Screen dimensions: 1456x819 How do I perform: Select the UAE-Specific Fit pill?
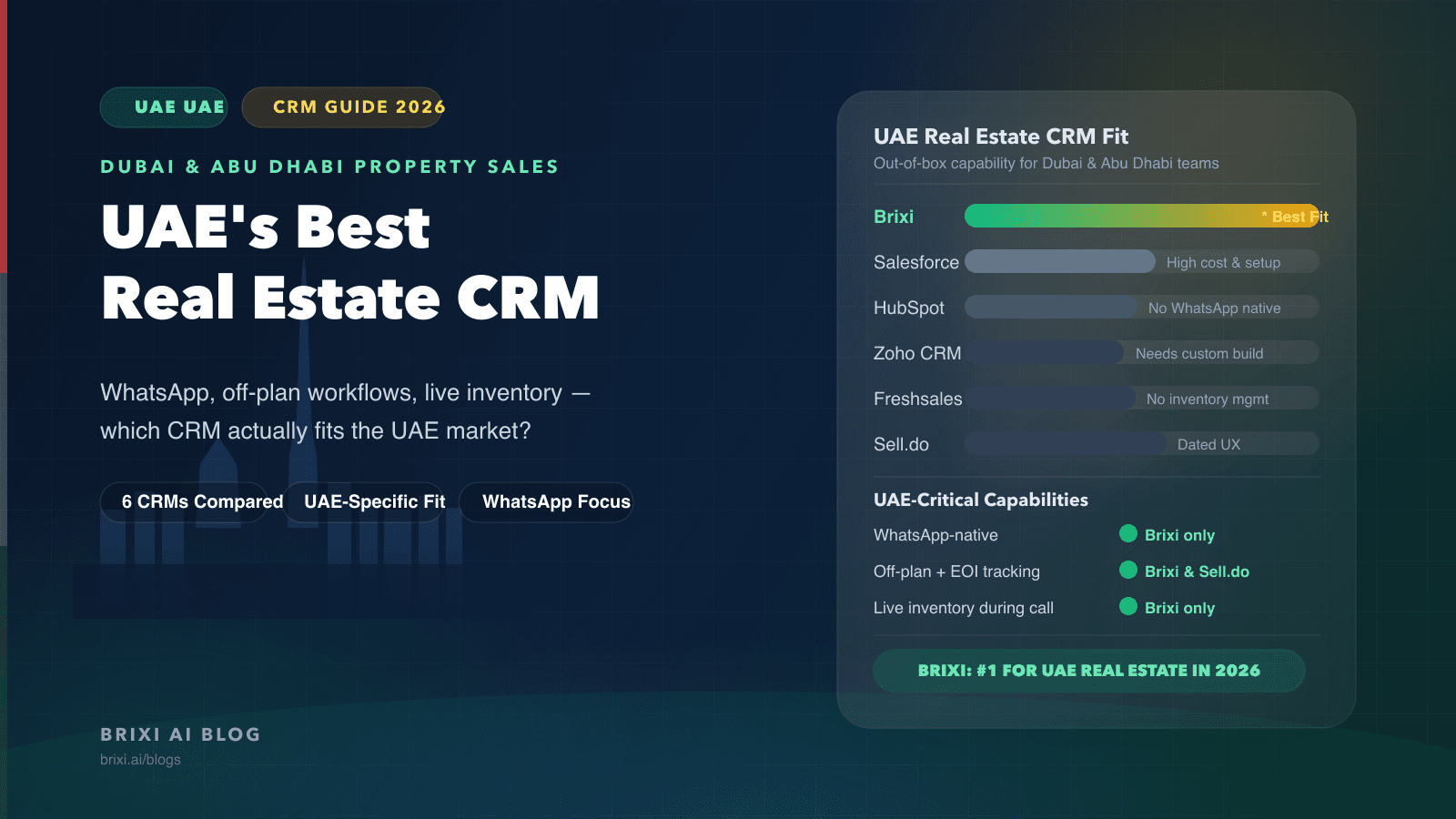click(364, 502)
